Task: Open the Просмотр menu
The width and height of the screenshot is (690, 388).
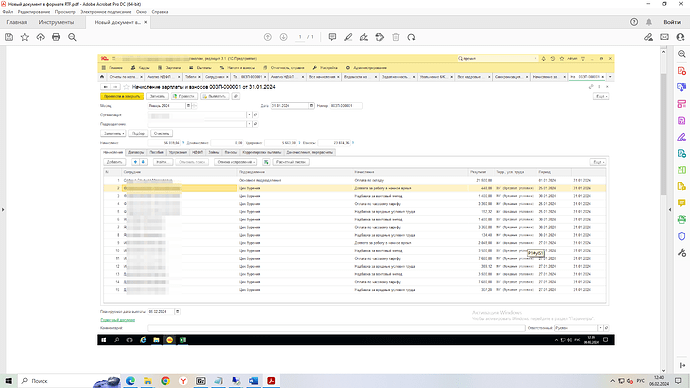Action: point(65,12)
